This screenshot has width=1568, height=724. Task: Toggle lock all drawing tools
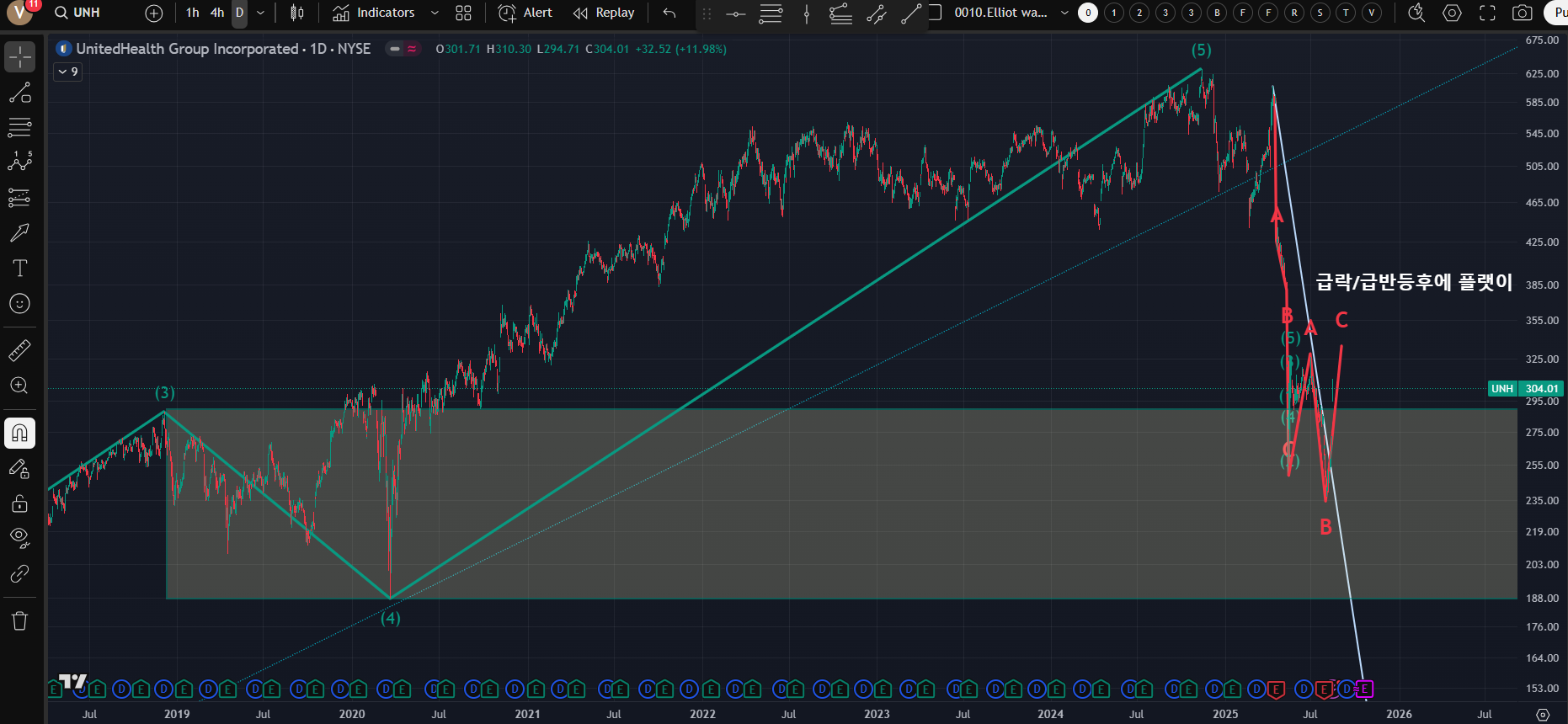[x=19, y=503]
